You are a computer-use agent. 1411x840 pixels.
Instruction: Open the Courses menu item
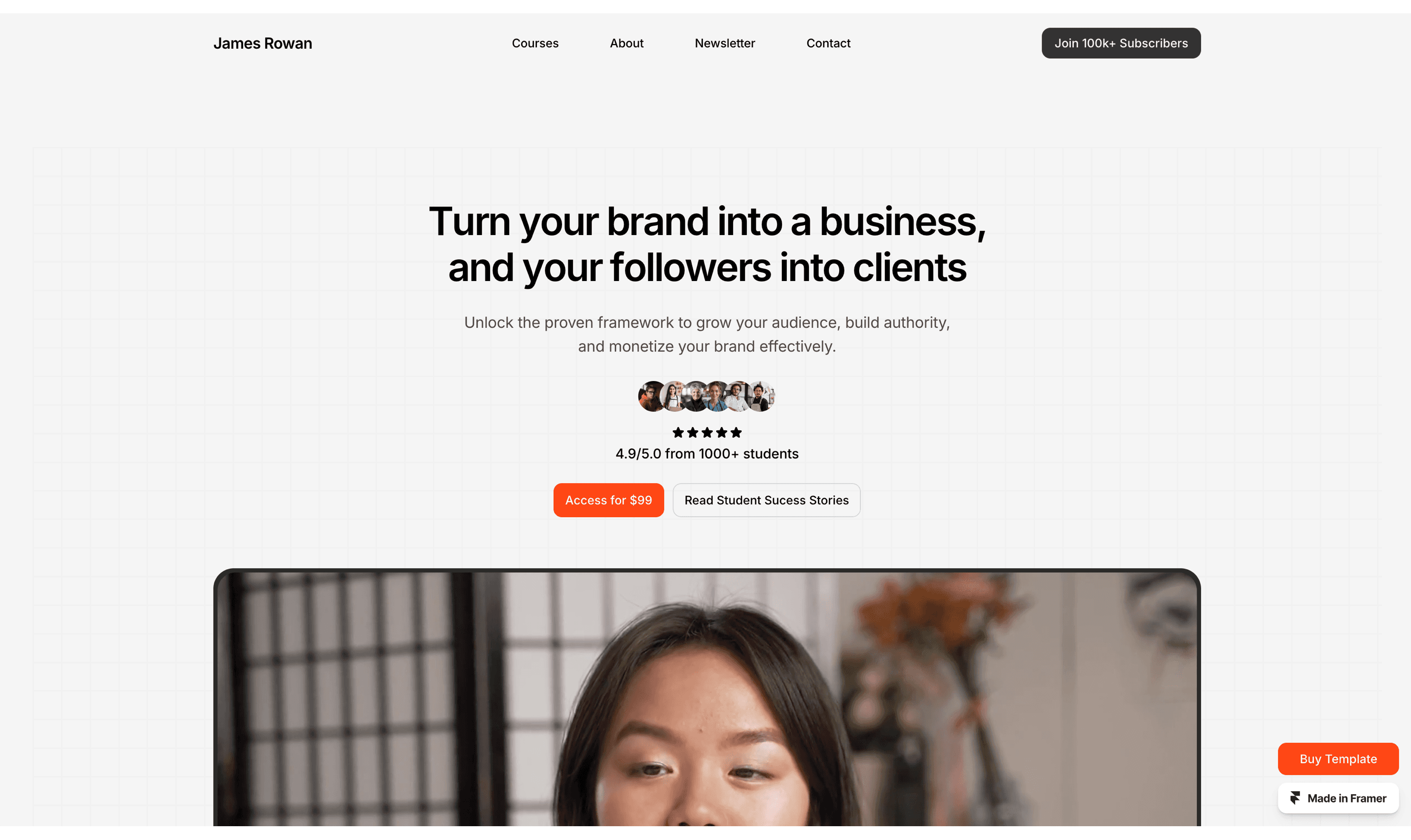click(535, 43)
